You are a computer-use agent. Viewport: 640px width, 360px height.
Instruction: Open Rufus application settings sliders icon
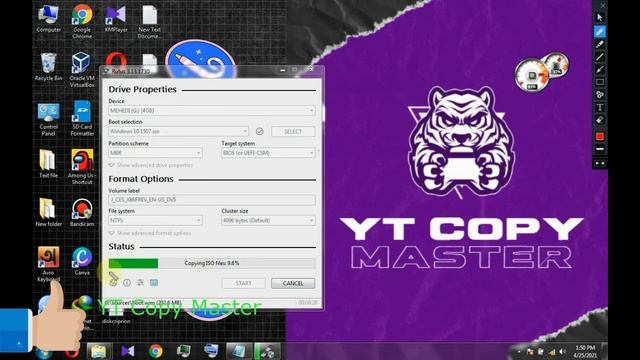140,282
